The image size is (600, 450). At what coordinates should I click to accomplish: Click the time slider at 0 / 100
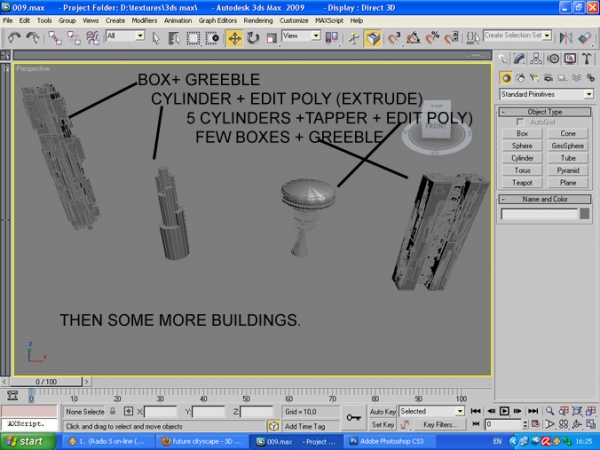coord(46,382)
